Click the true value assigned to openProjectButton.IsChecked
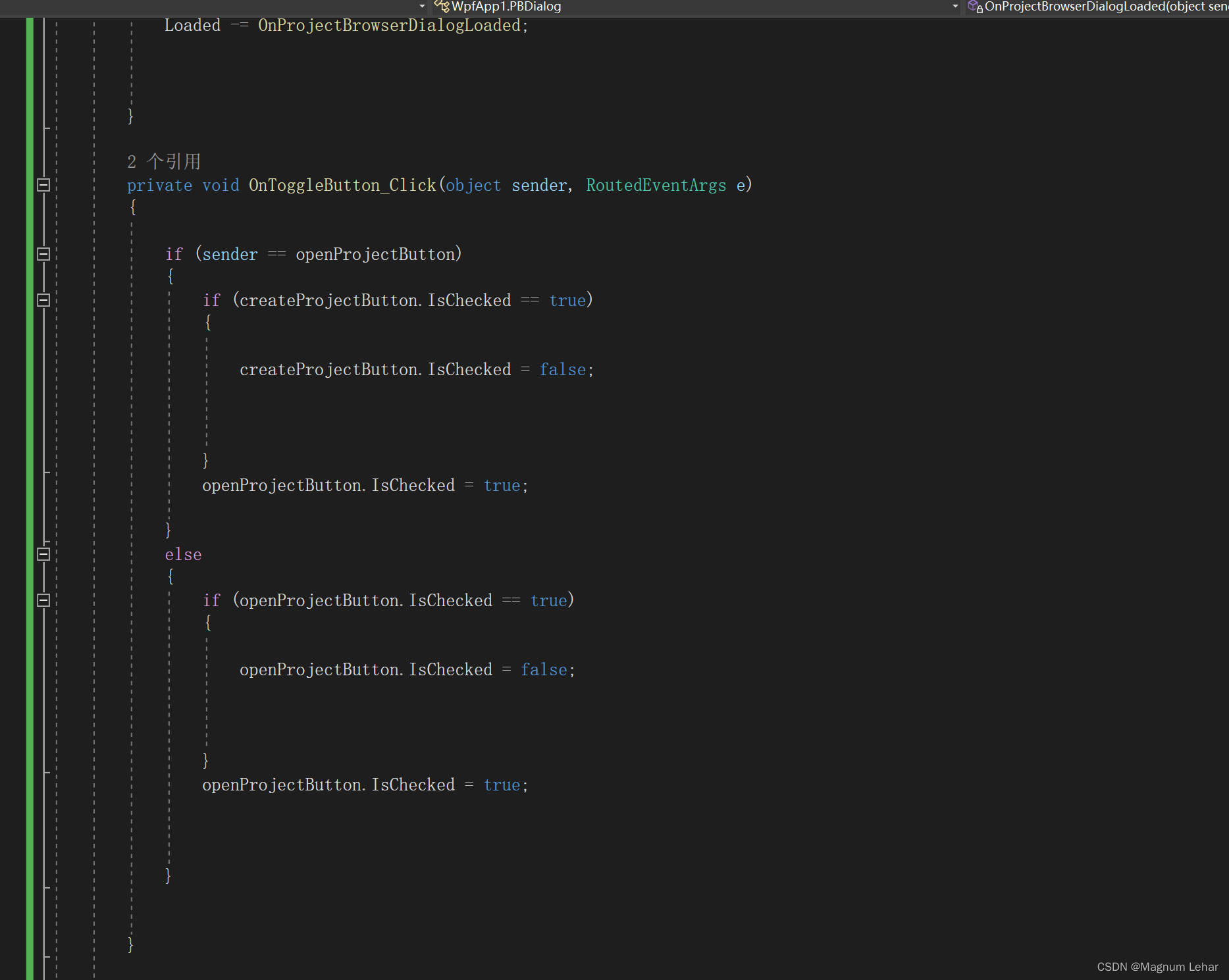The height and width of the screenshot is (980, 1229). [x=502, y=485]
